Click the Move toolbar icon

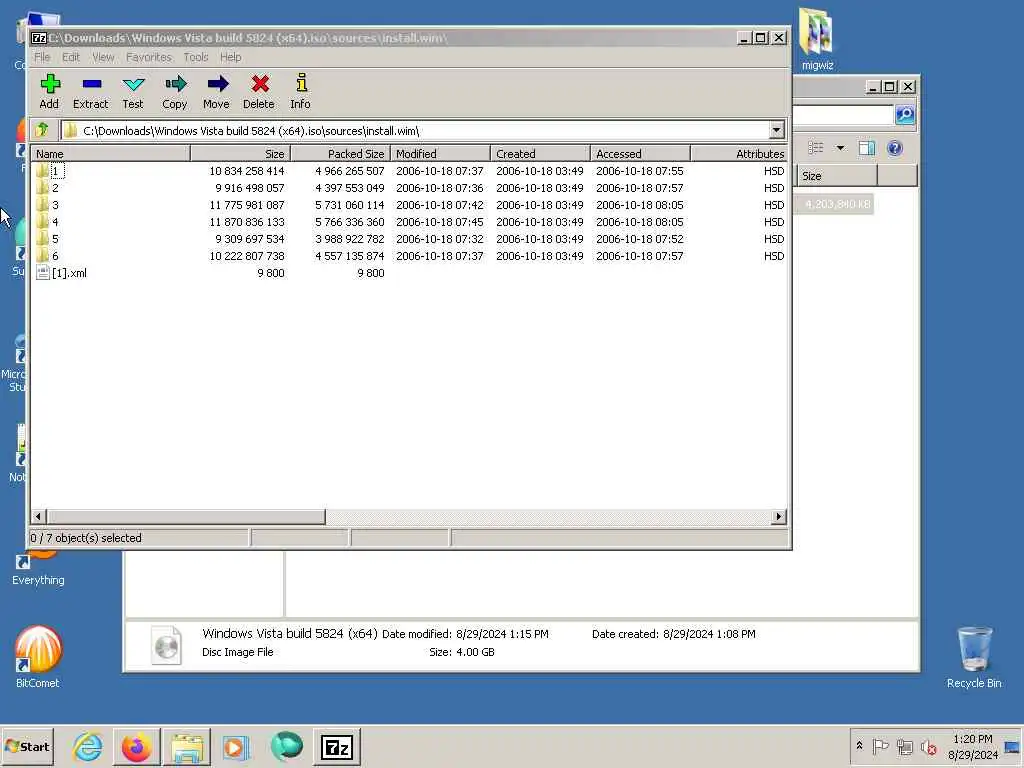point(217,91)
